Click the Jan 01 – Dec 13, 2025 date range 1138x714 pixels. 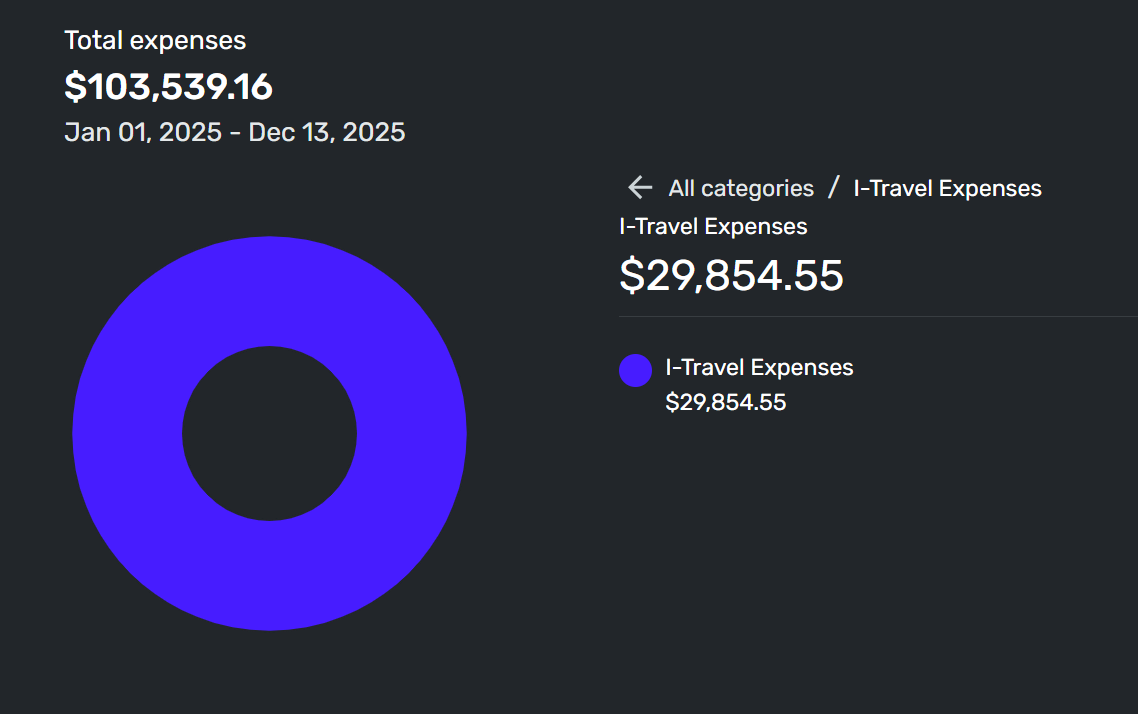[x=234, y=132]
